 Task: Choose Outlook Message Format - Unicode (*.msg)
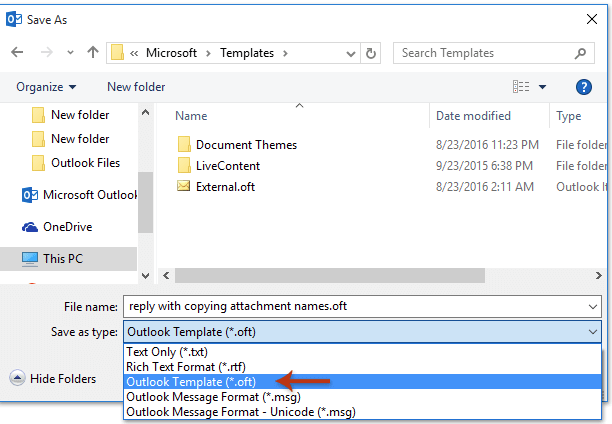[x=362, y=412]
